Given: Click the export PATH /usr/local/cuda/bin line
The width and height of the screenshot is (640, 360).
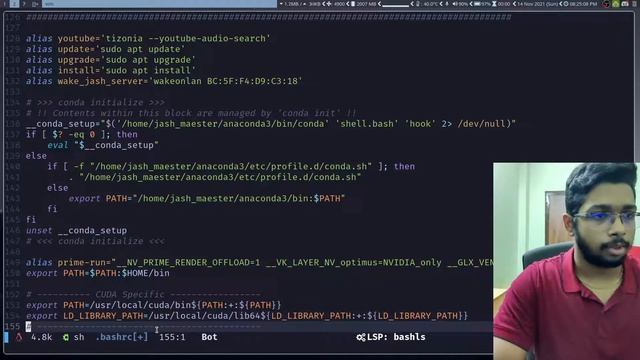Looking at the screenshot, I should [153, 305].
